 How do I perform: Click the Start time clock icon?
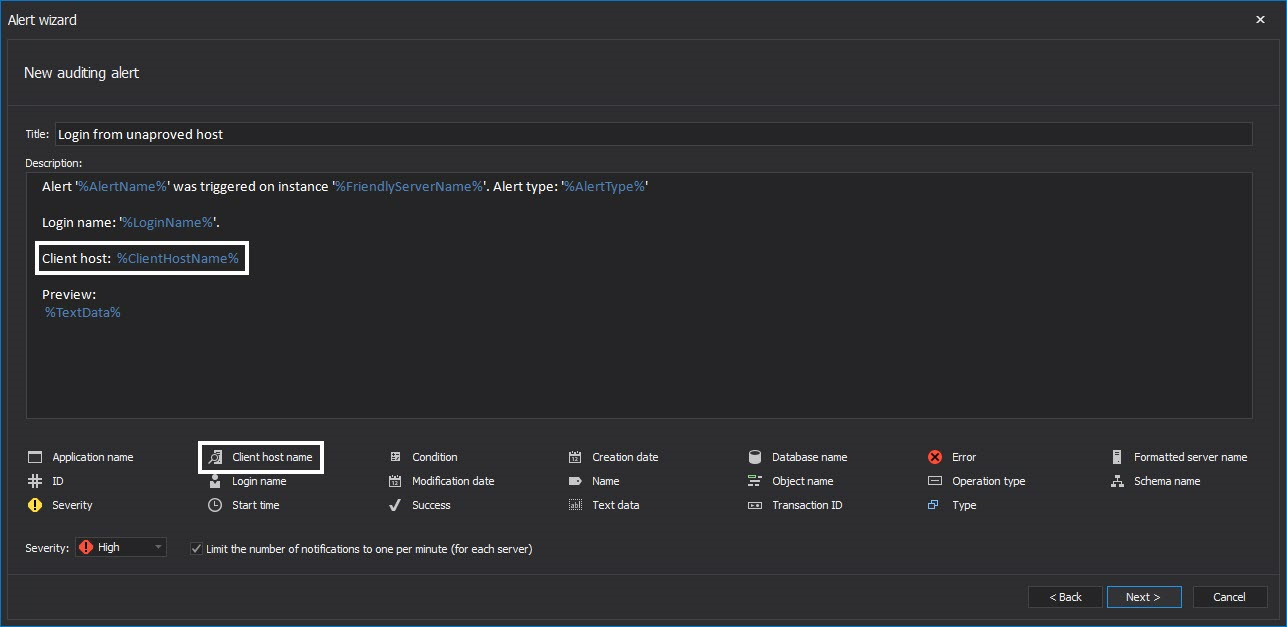pos(215,505)
